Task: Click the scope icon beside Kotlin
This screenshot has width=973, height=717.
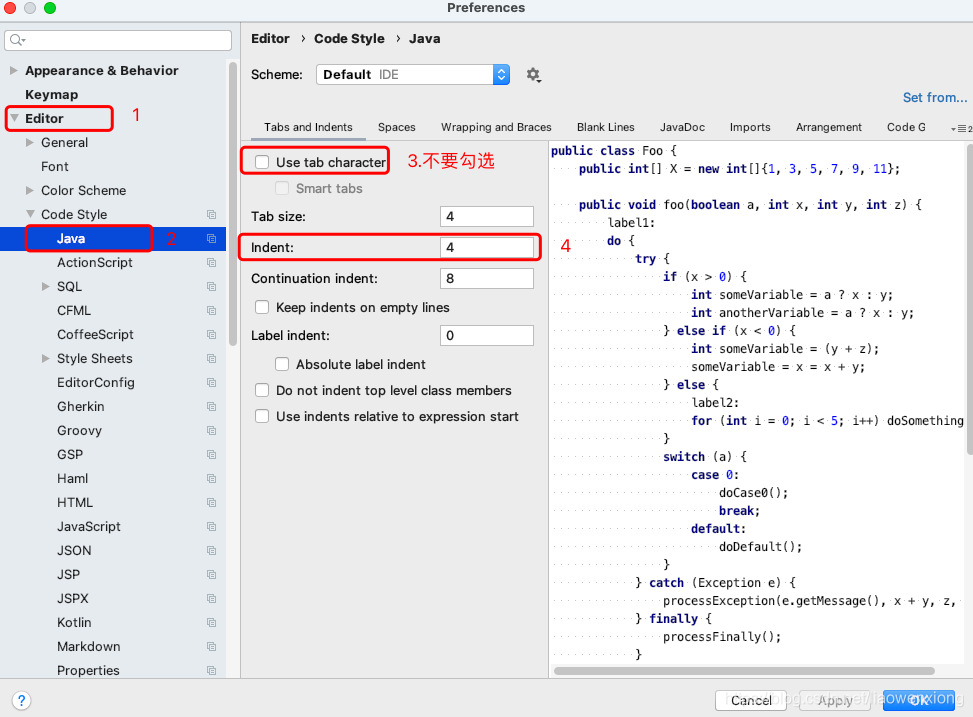Action: pyautogui.click(x=212, y=623)
